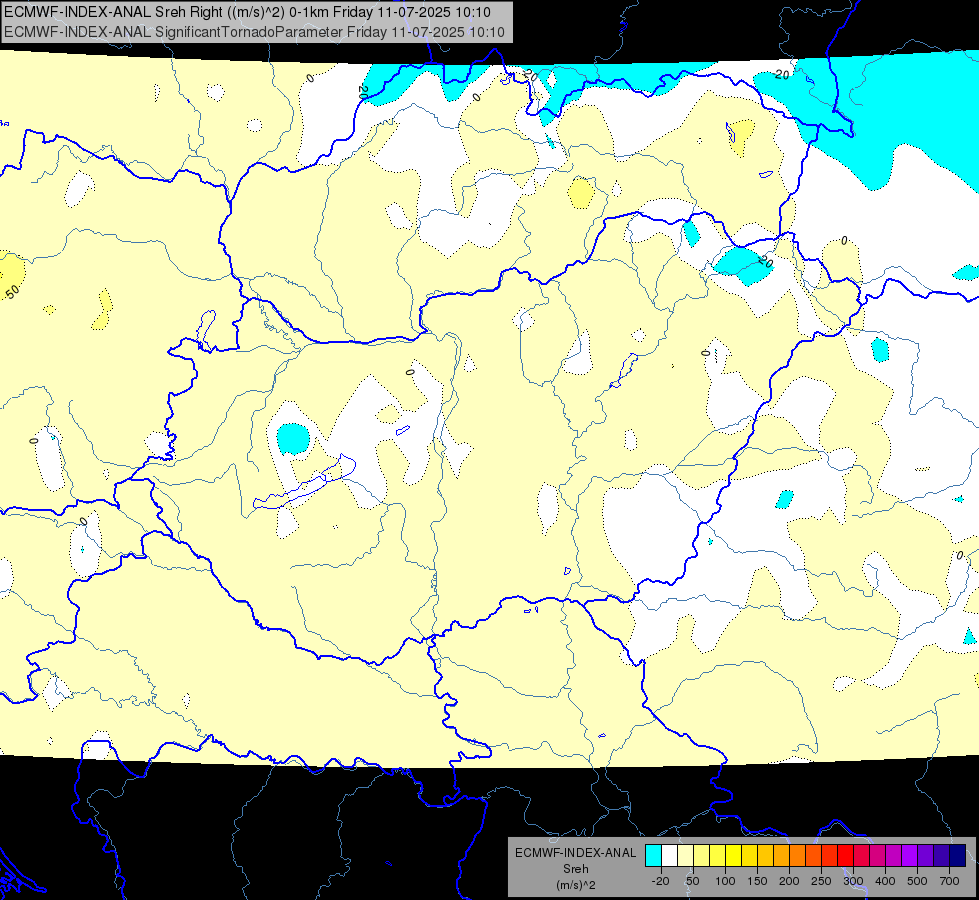Click the '-20' value label in the legend
979x900 pixels.
[661, 881]
